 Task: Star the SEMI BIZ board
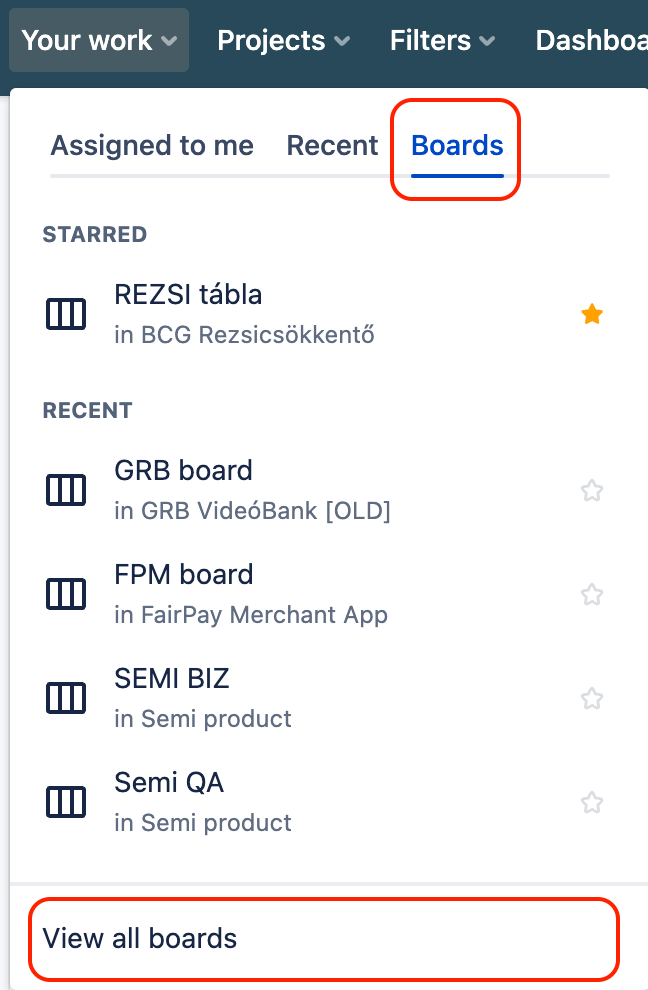click(592, 699)
